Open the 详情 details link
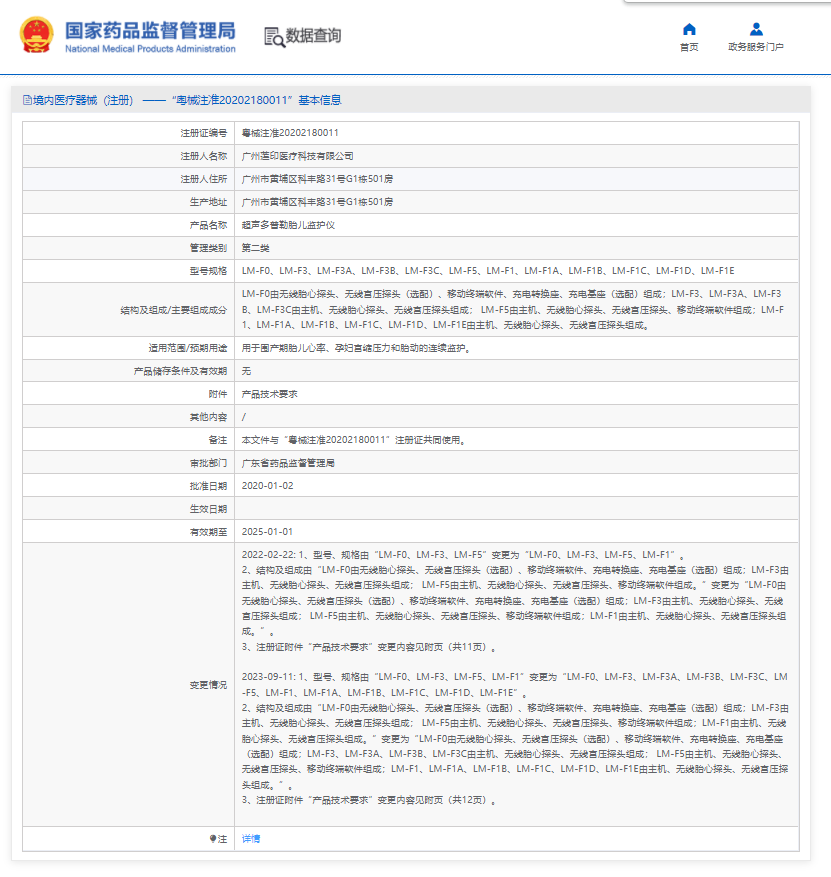Image resolution: width=831 pixels, height=877 pixels. (x=251, y=838)
